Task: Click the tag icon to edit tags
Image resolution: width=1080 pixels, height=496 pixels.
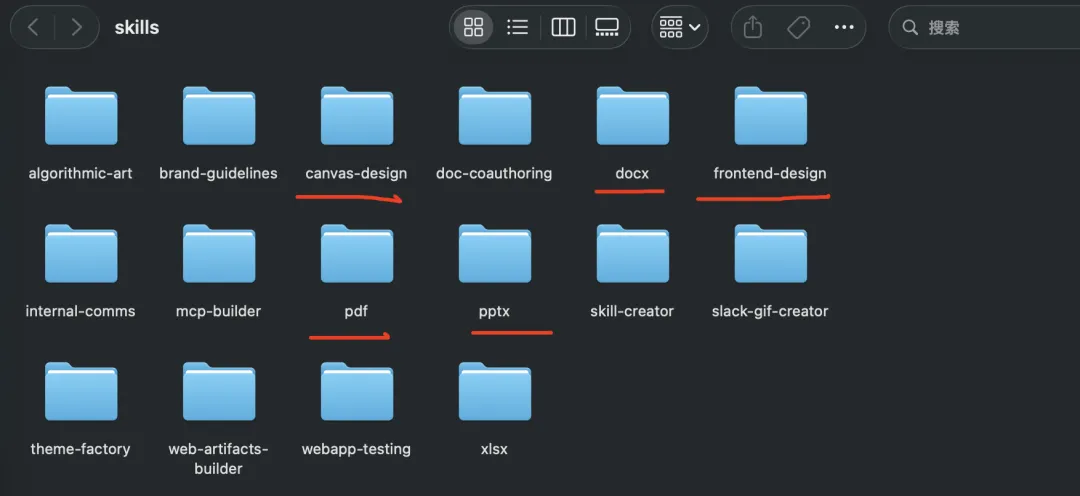Action: click(x=798, y=28)
